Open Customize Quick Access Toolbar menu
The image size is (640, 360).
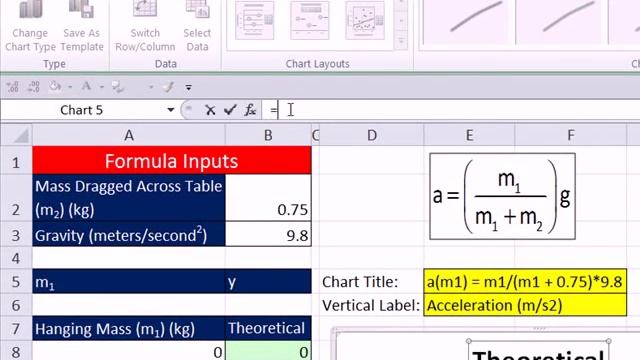coord(188,87)
